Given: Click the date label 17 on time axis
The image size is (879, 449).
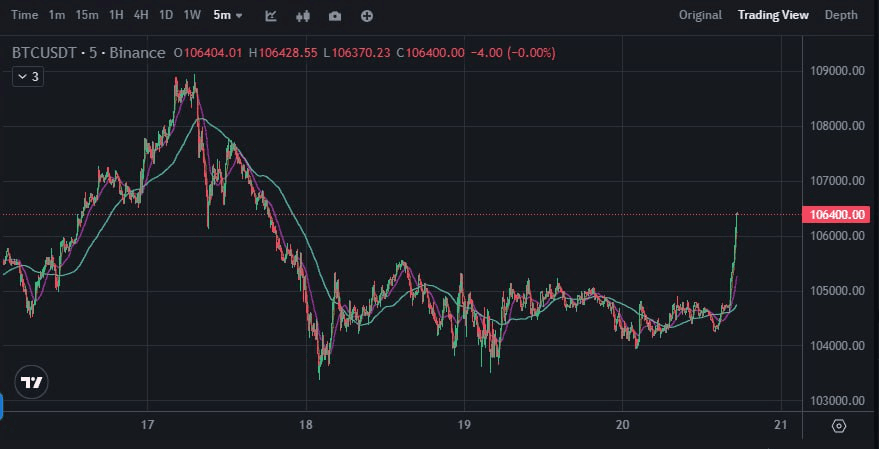Looking at the screenshot, I should click(147, 425).
